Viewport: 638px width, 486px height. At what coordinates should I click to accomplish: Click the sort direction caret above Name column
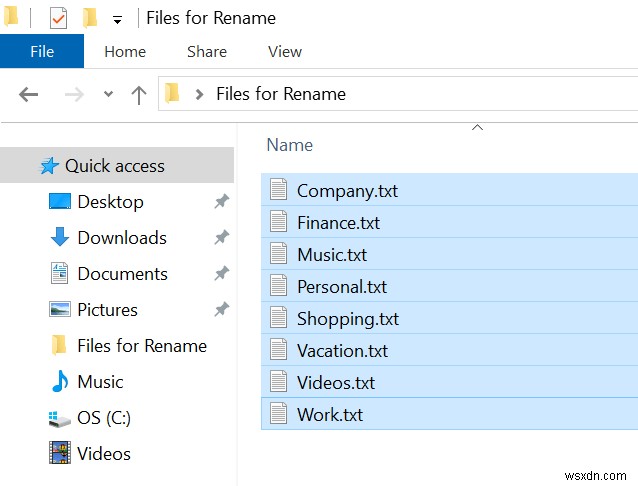tap(477, 127)
